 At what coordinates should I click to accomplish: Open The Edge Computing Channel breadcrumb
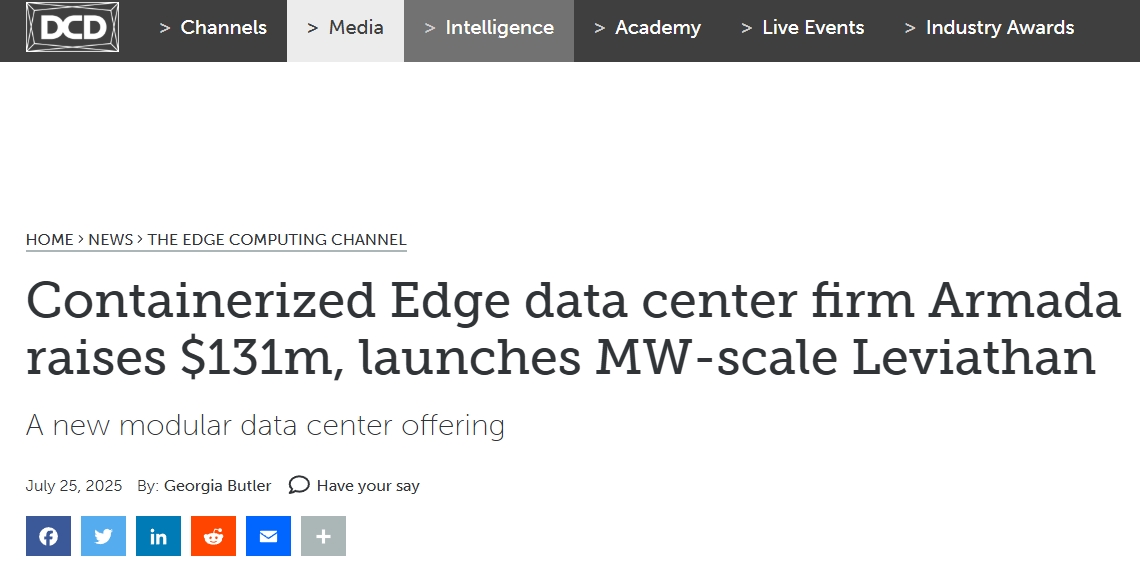pos(277,240)
